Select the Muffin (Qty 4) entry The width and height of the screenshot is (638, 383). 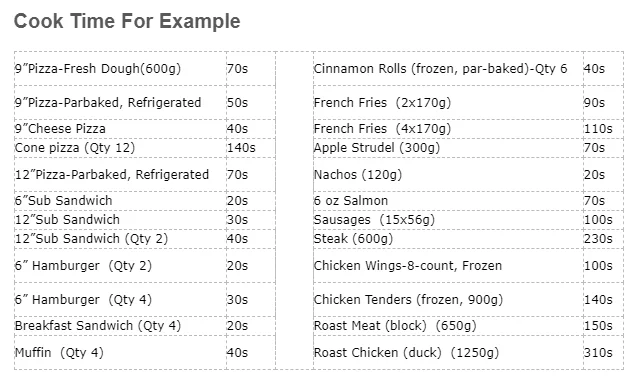pyautogui.click(x=59, y=352)
